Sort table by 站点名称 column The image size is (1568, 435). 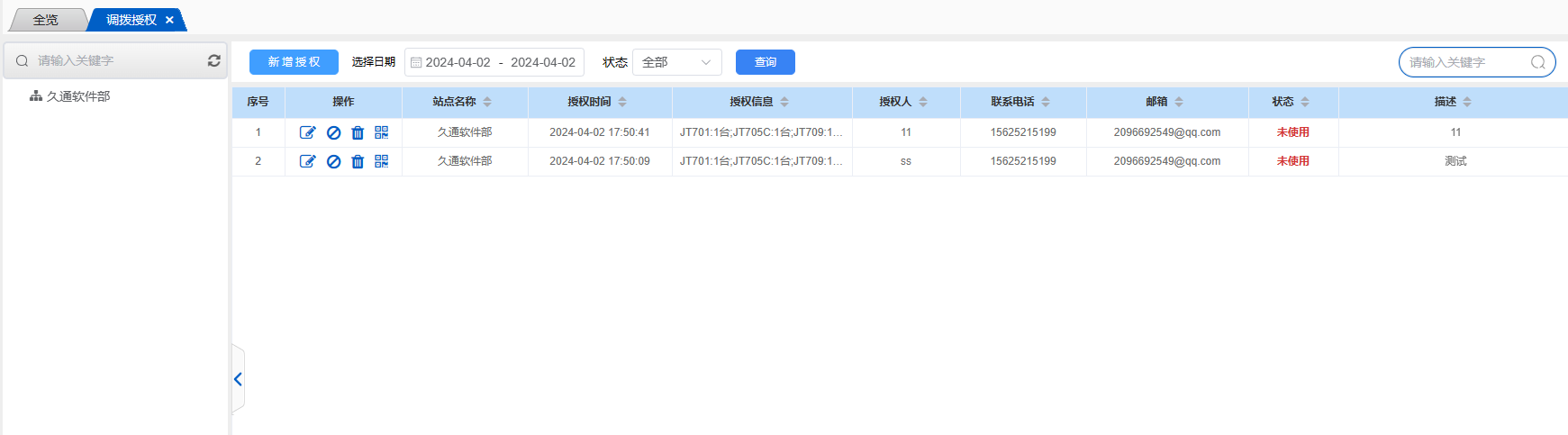pos(487,102)
